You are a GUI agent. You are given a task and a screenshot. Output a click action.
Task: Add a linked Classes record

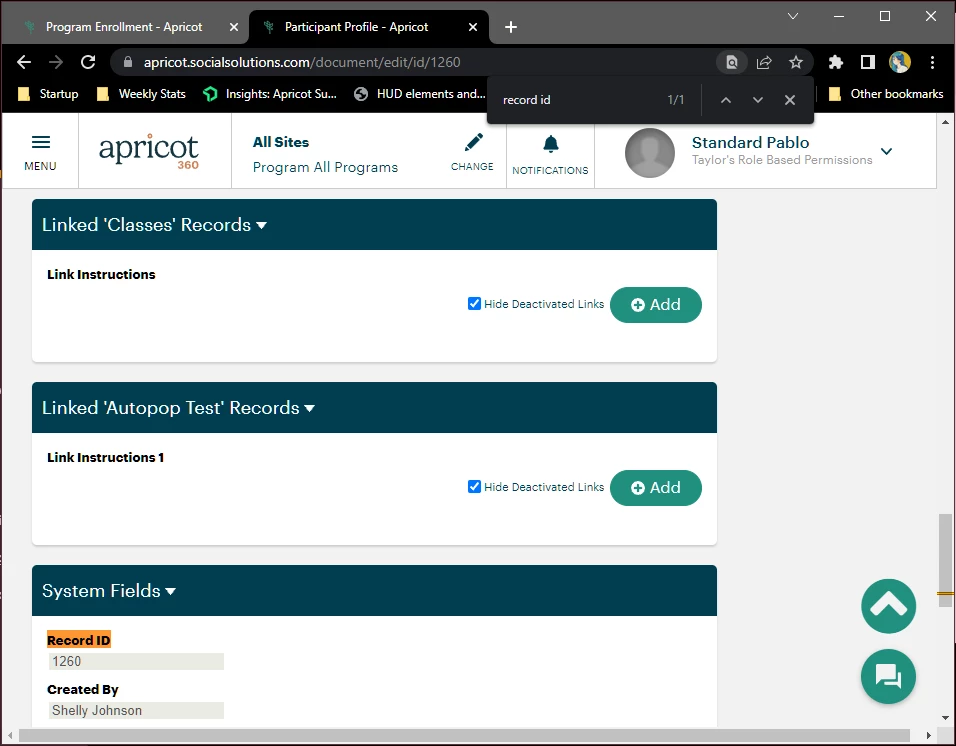[x=655, y=305]
